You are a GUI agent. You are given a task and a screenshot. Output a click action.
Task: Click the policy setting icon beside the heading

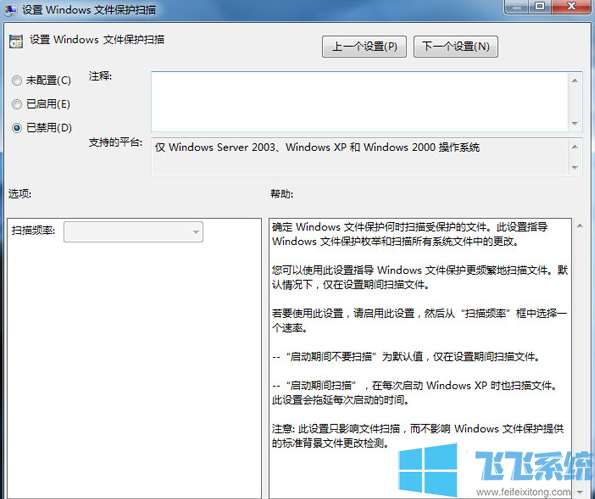point(16,41)
